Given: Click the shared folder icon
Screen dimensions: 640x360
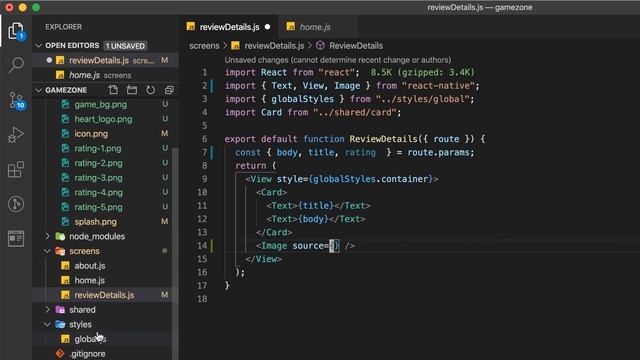Looking at the screenshot, I should (60, 310).
